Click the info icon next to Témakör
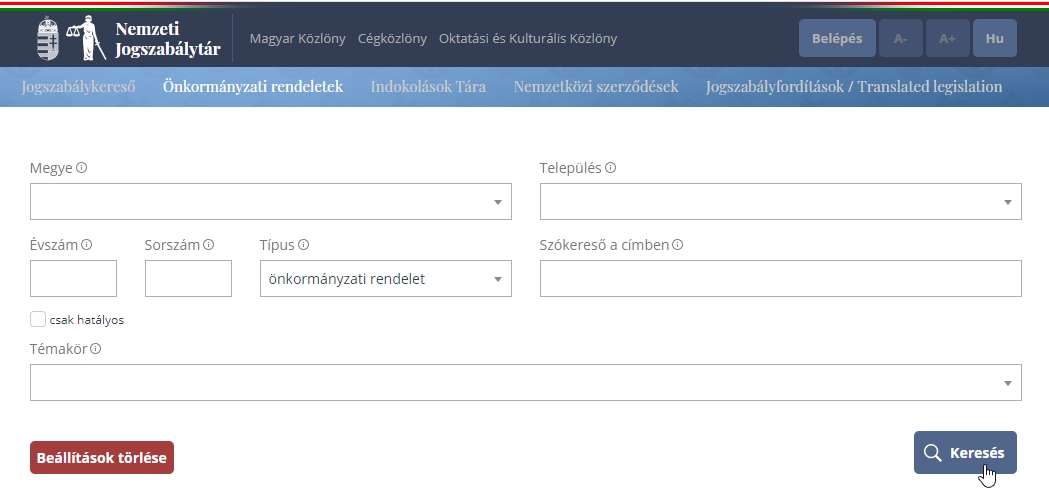The height and width of the screenshot is (496, 1049). [96, 349]
